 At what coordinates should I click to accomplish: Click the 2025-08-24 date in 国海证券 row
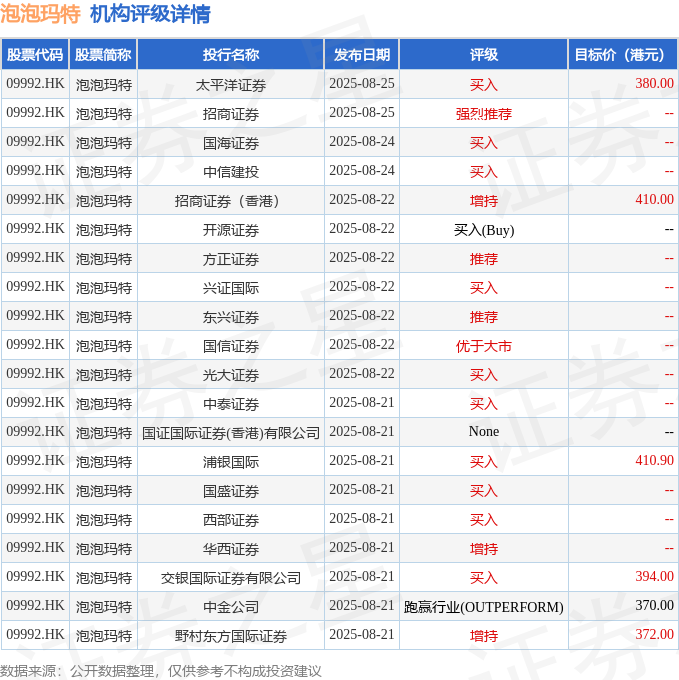coord(362,141)
